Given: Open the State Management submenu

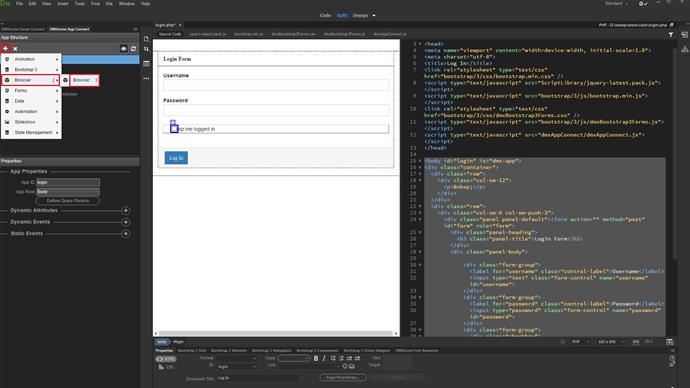Looking at the screenshot, I should point(31,132).
